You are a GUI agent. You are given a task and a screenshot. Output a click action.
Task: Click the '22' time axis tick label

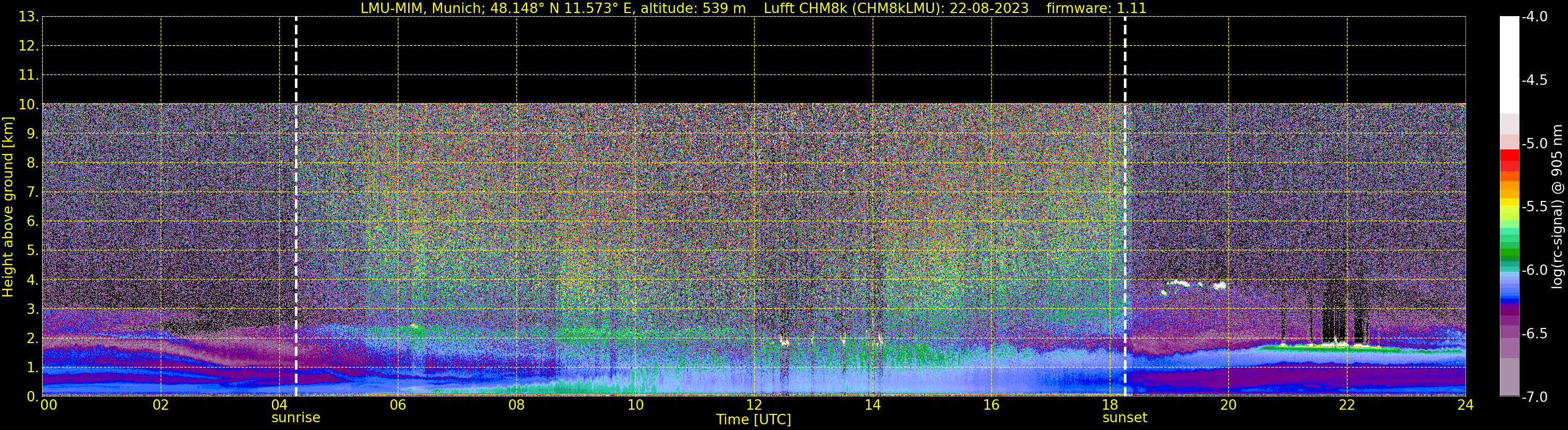pyautogui.click(x=1347, y=405)
